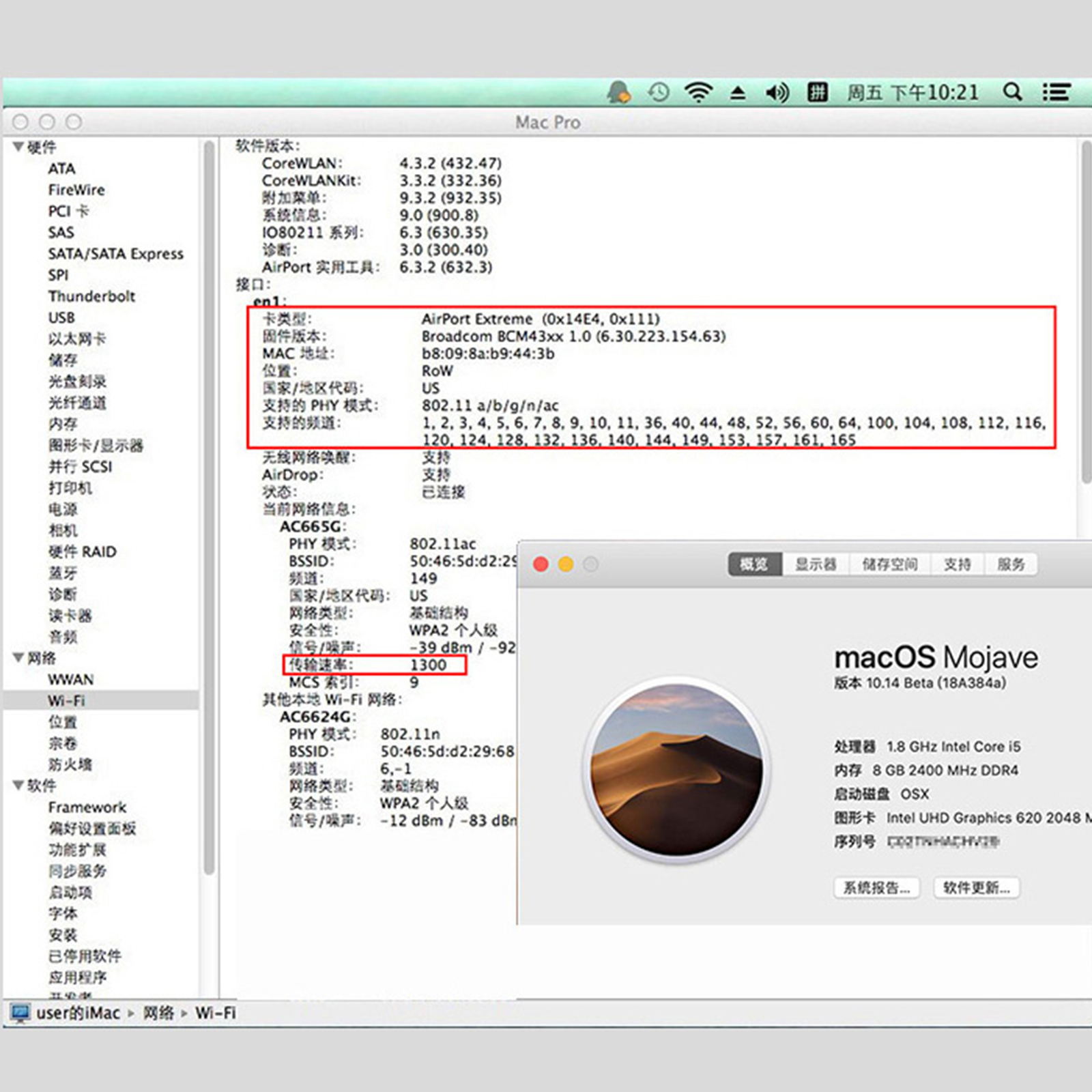The width and height of the screenshot is (1092, 1092).
Task: Open the Time Machine menu bar icon
Action: pos(659,92)
